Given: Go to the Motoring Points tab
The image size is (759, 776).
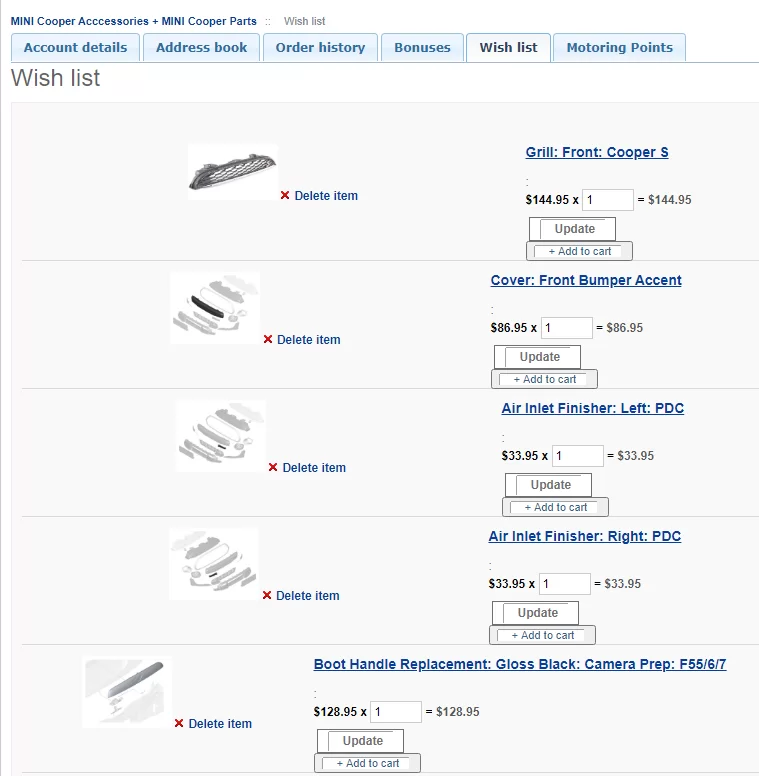Looking at the screenshot, I should coord(619,47).
